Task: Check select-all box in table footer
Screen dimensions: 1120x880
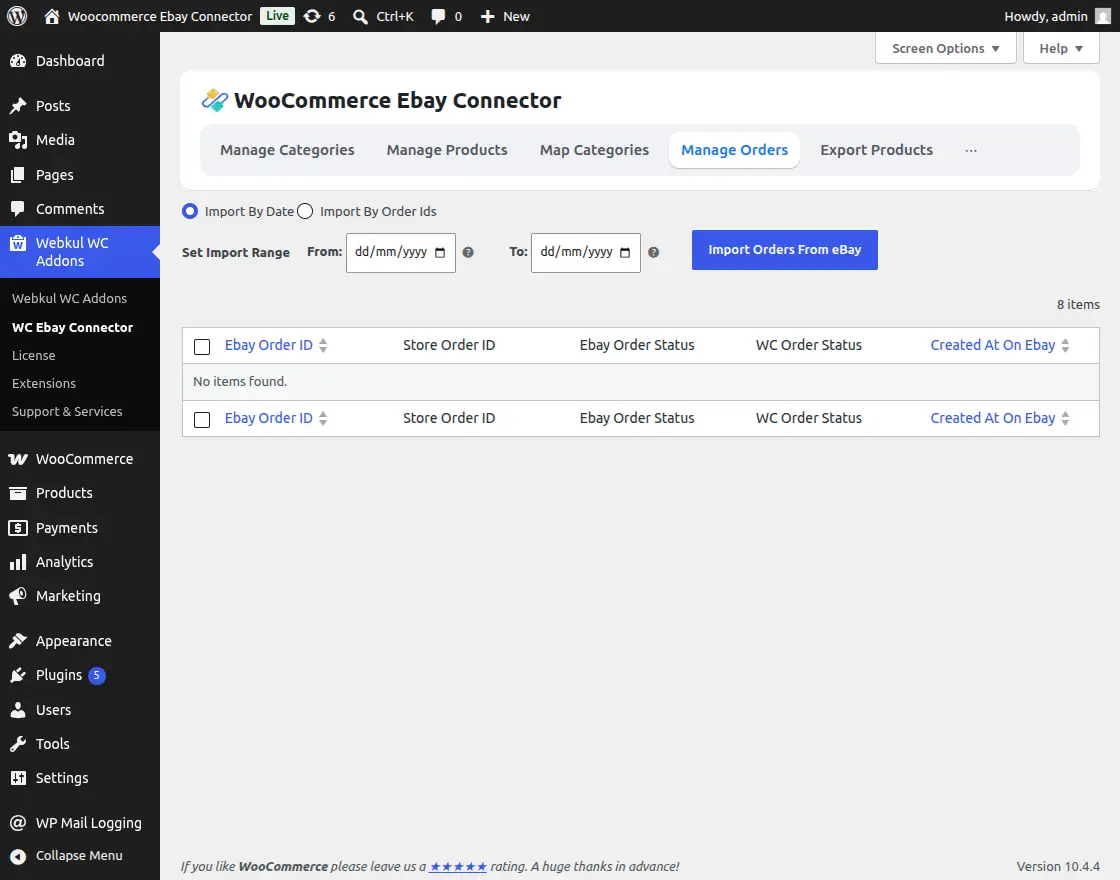Action: tap(202, 419)
